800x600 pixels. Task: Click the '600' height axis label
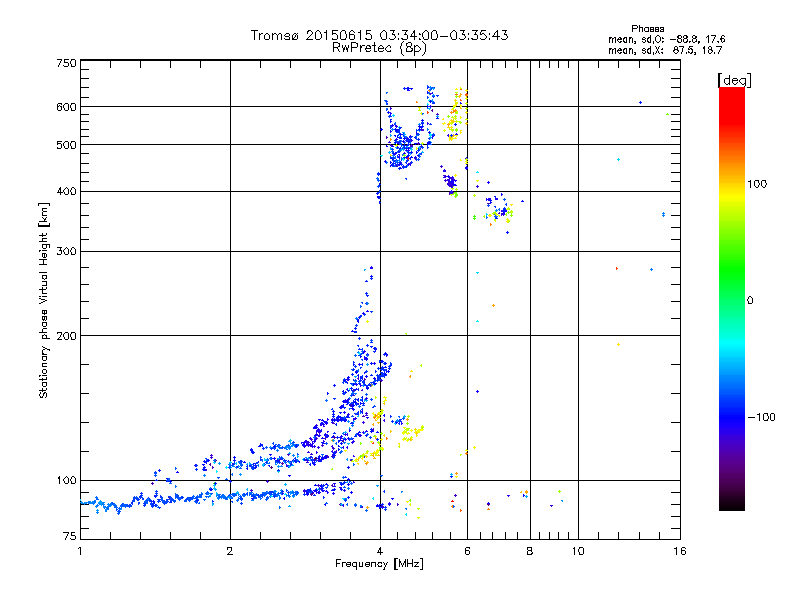click(x=66, y=107)
